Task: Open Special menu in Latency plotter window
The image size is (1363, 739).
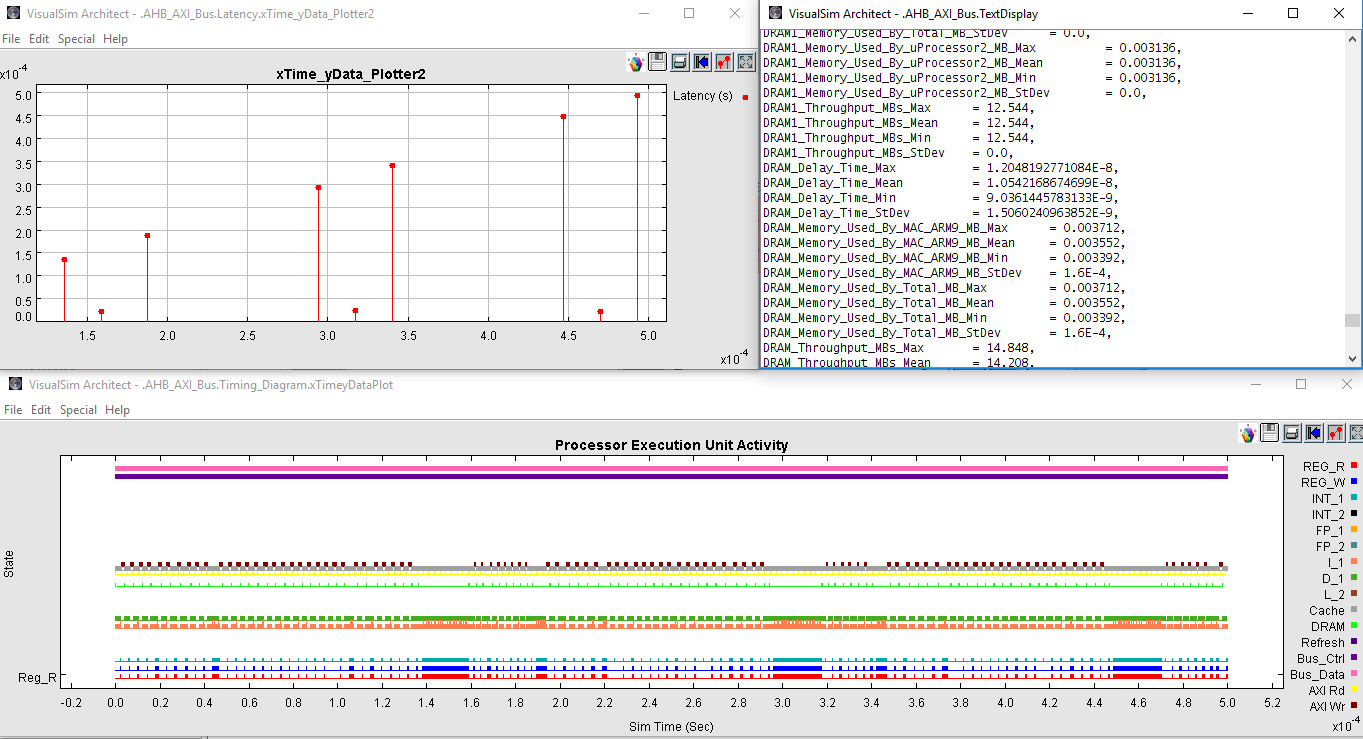Action: point(77,39)
